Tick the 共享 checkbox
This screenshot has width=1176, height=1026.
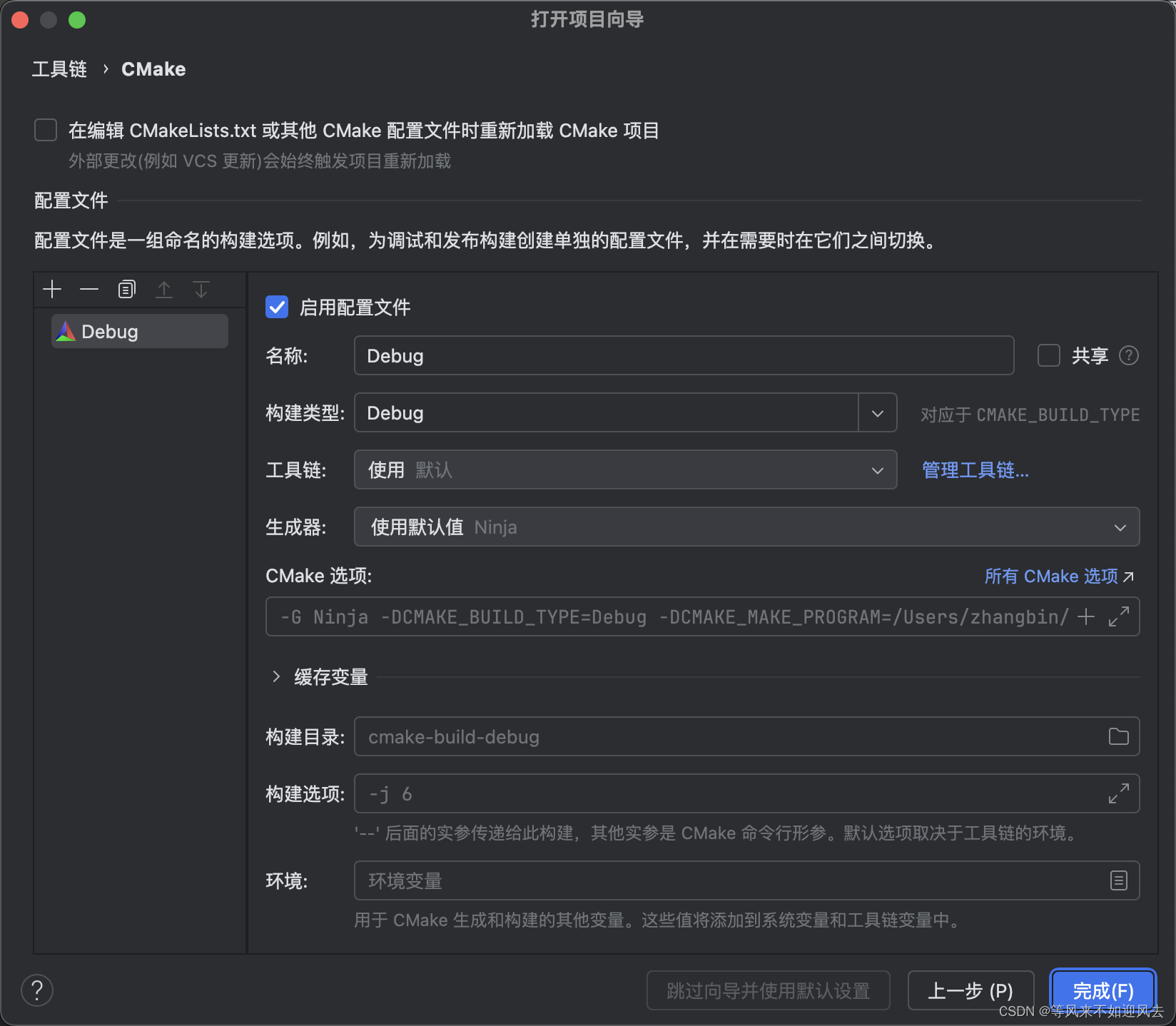coord(1049,355)
